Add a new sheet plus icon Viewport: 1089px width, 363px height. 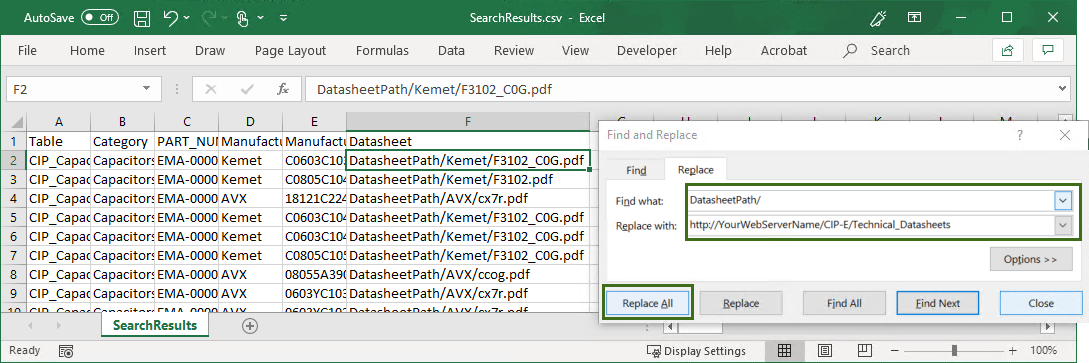(x=250, y=326)
